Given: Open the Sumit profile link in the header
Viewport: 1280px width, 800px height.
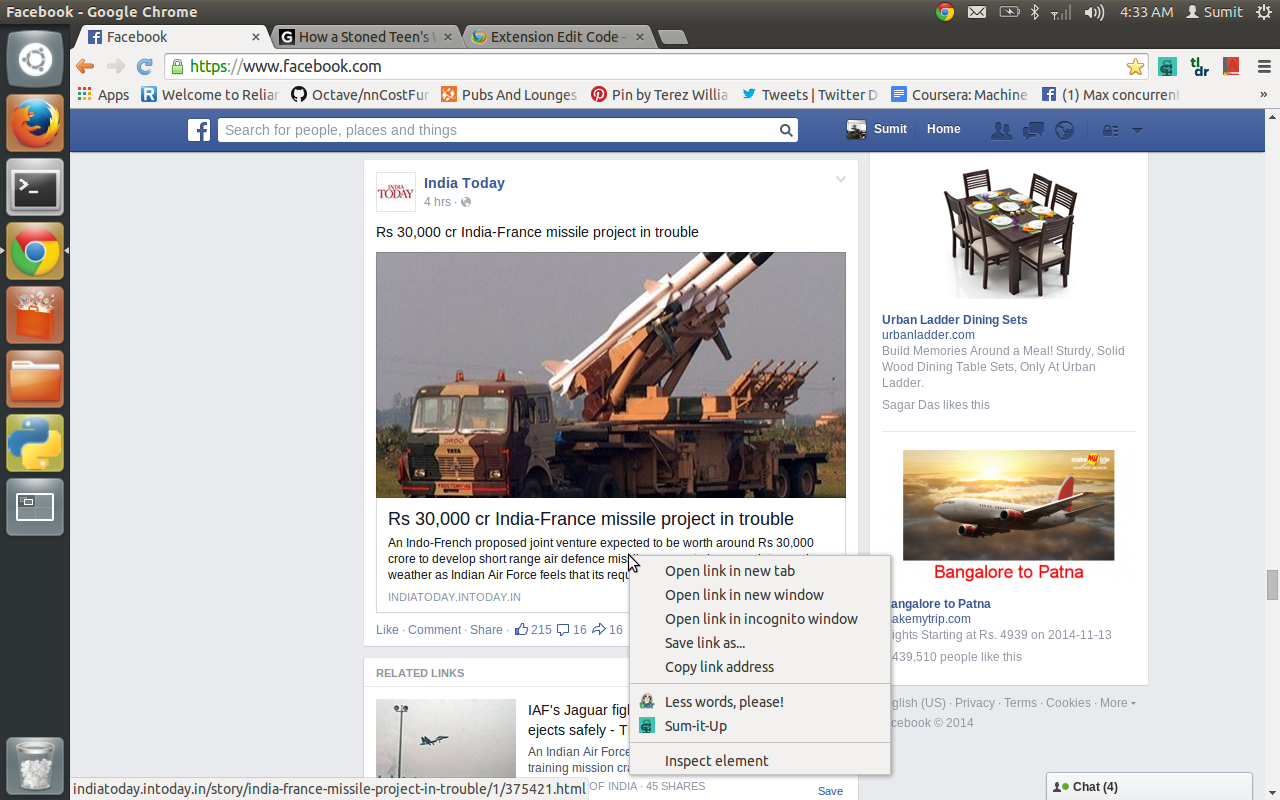Looking at the screenshot, I should (877, 129).
